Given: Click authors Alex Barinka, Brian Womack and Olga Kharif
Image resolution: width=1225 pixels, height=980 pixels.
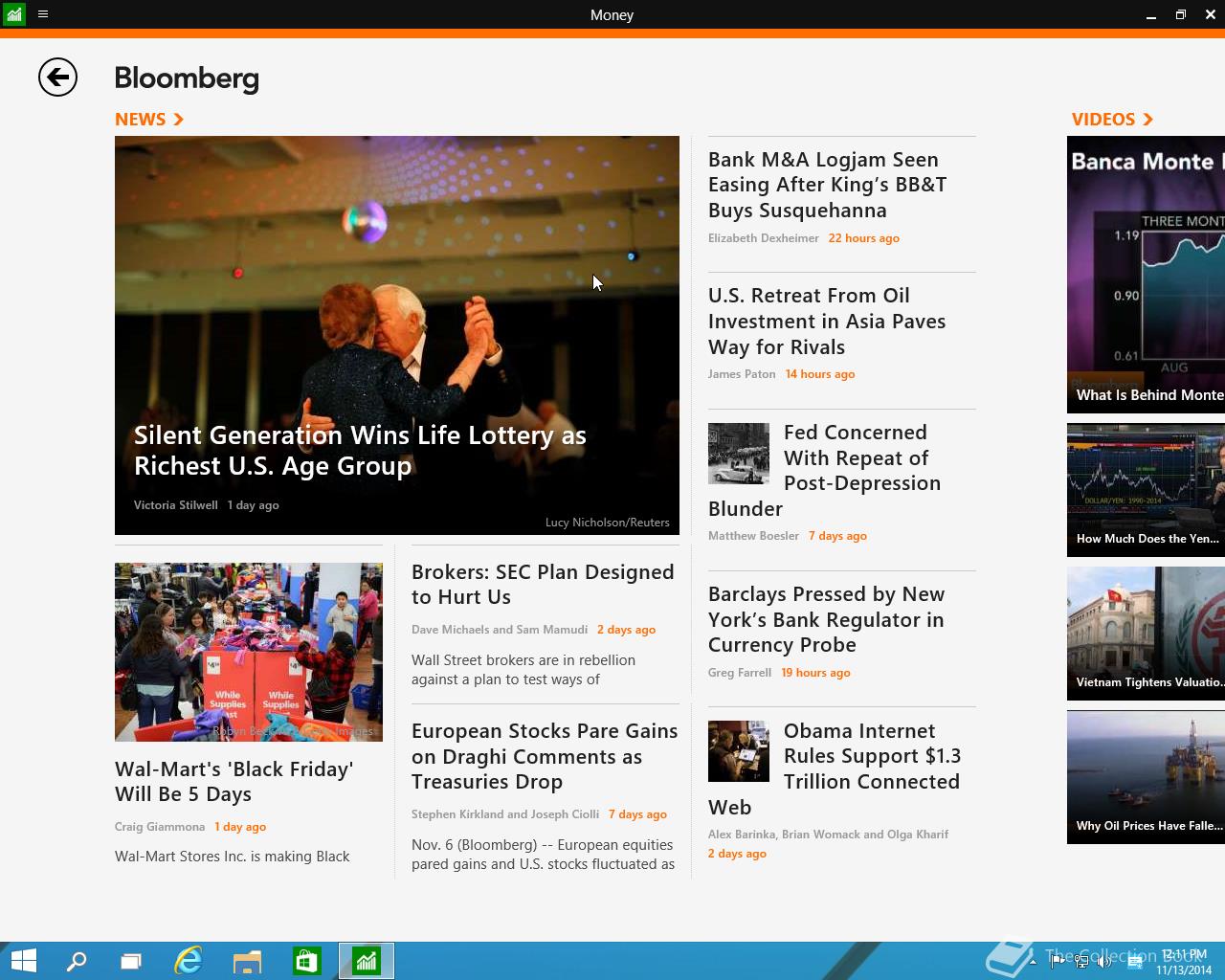Looking at the screenshot, I should click(828, 835).
